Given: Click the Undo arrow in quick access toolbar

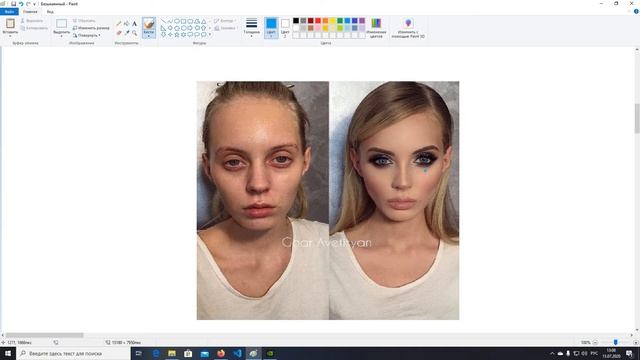Looking at the screenshot, I should point(21,4).
